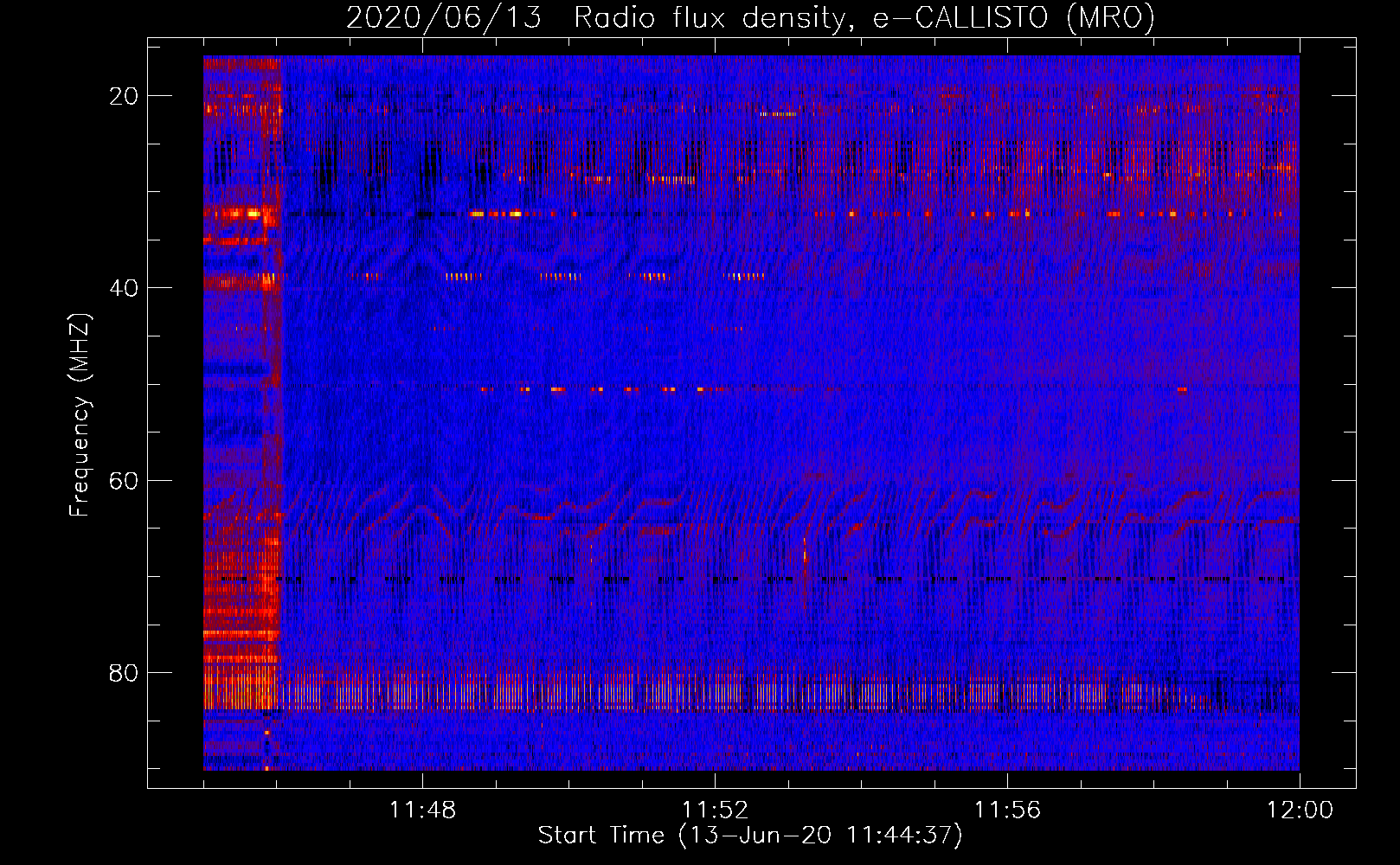Click the 11:48 time tick label
Image resolution: width=1400 pixels, height=865 pixels.
[x=422, y=811]
